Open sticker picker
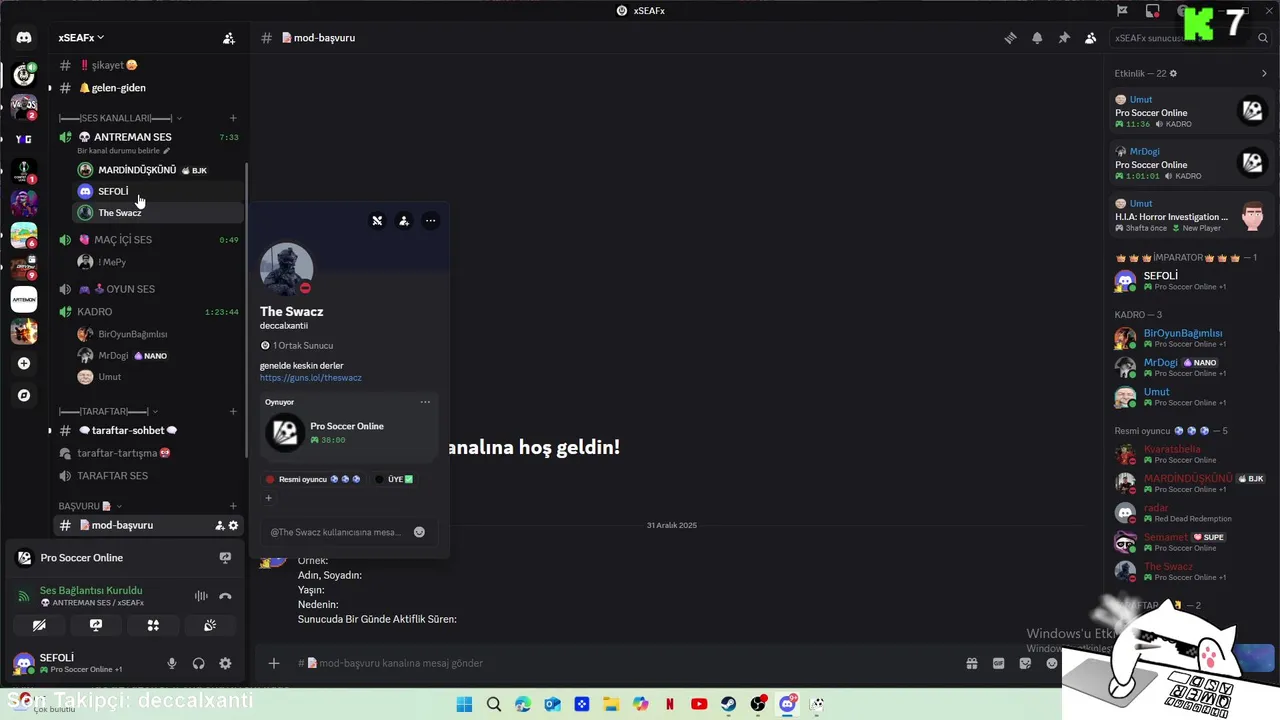Screen dimensions: 1280x720 [x=1025, y=663]
